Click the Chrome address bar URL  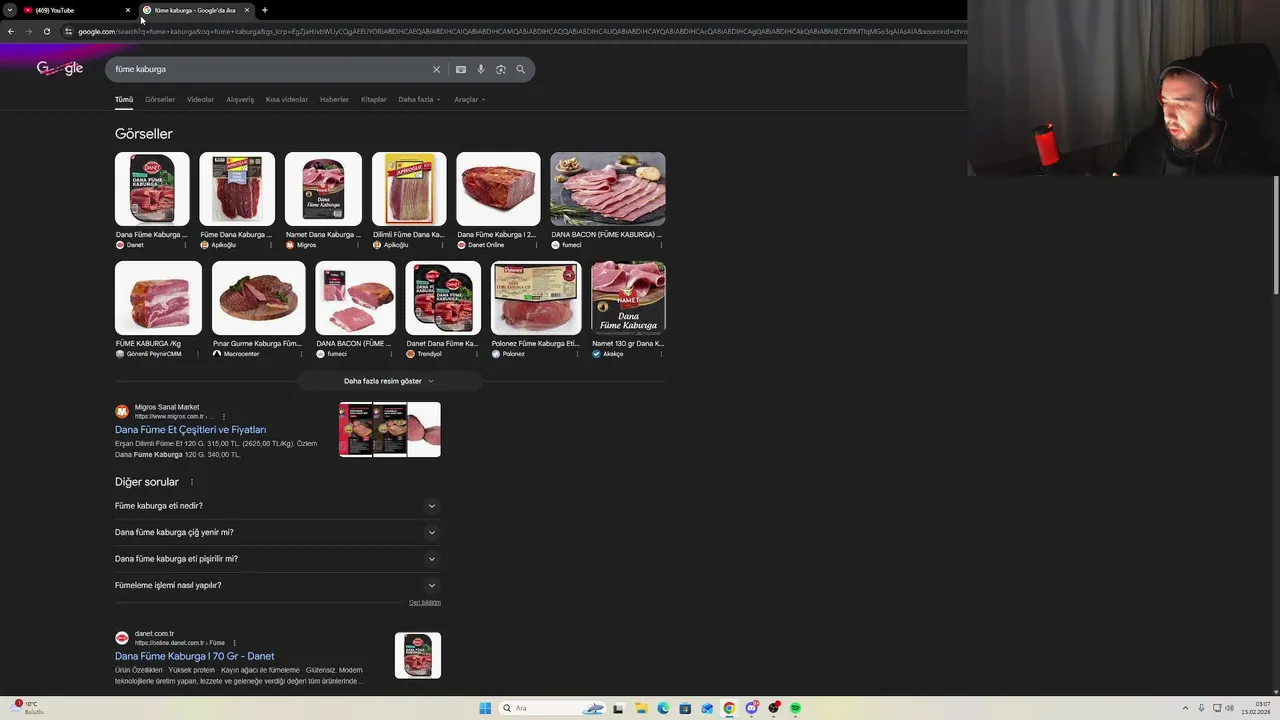pyautogui.click(x=520, y=31)
